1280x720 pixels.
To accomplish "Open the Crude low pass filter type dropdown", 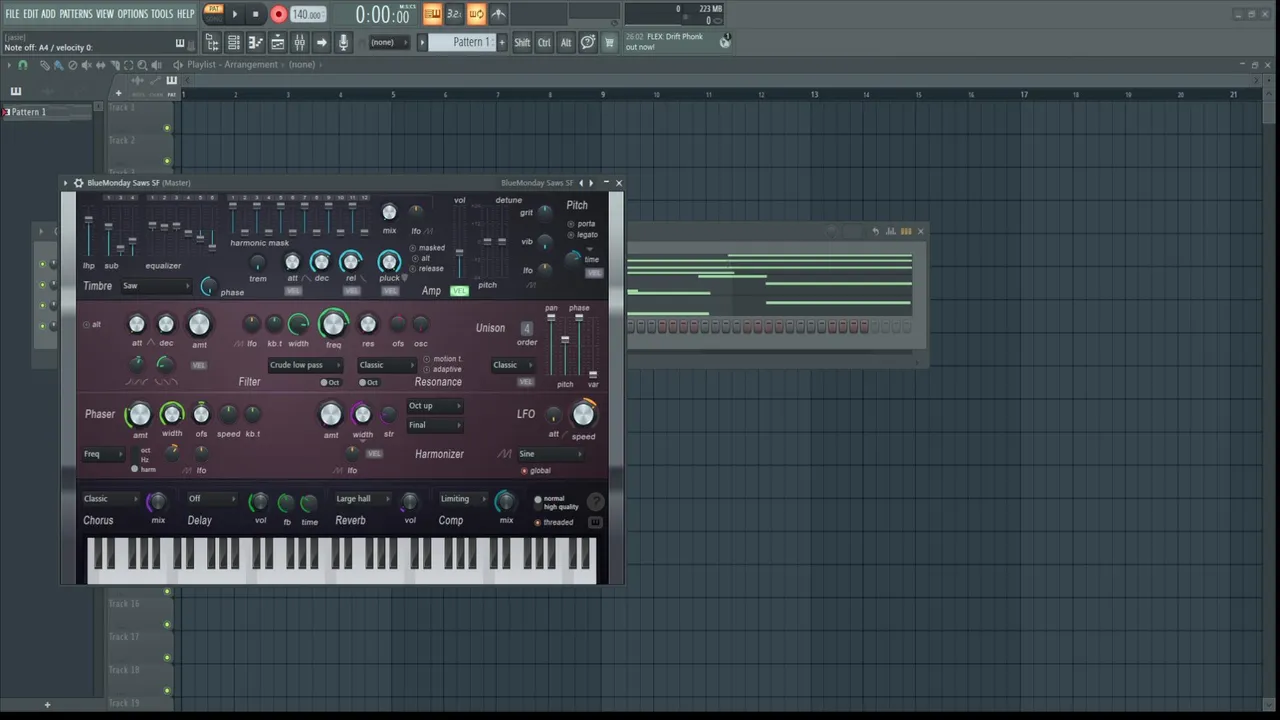I will 305,365.
